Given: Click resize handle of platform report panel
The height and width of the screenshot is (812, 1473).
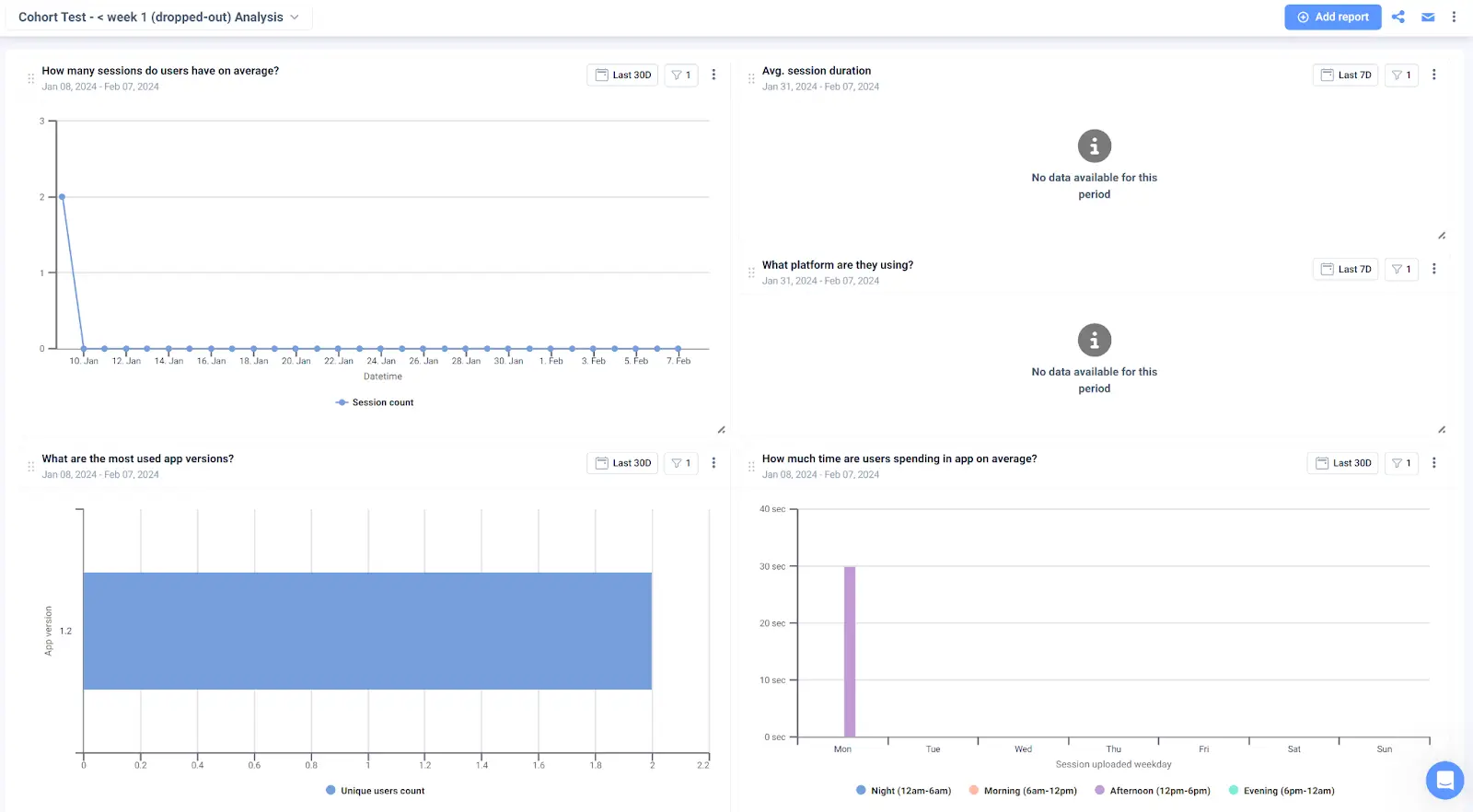Looking at the screenshot, I should click(x=1442, y=430).
